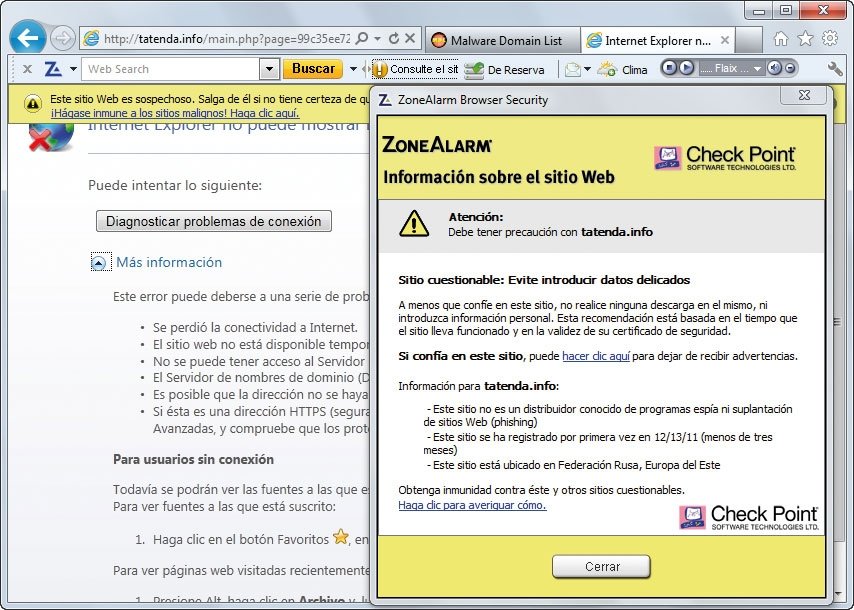
Task: Click the ZoneAlarm ZA logo icon
Action: click(x=52, y=69)
